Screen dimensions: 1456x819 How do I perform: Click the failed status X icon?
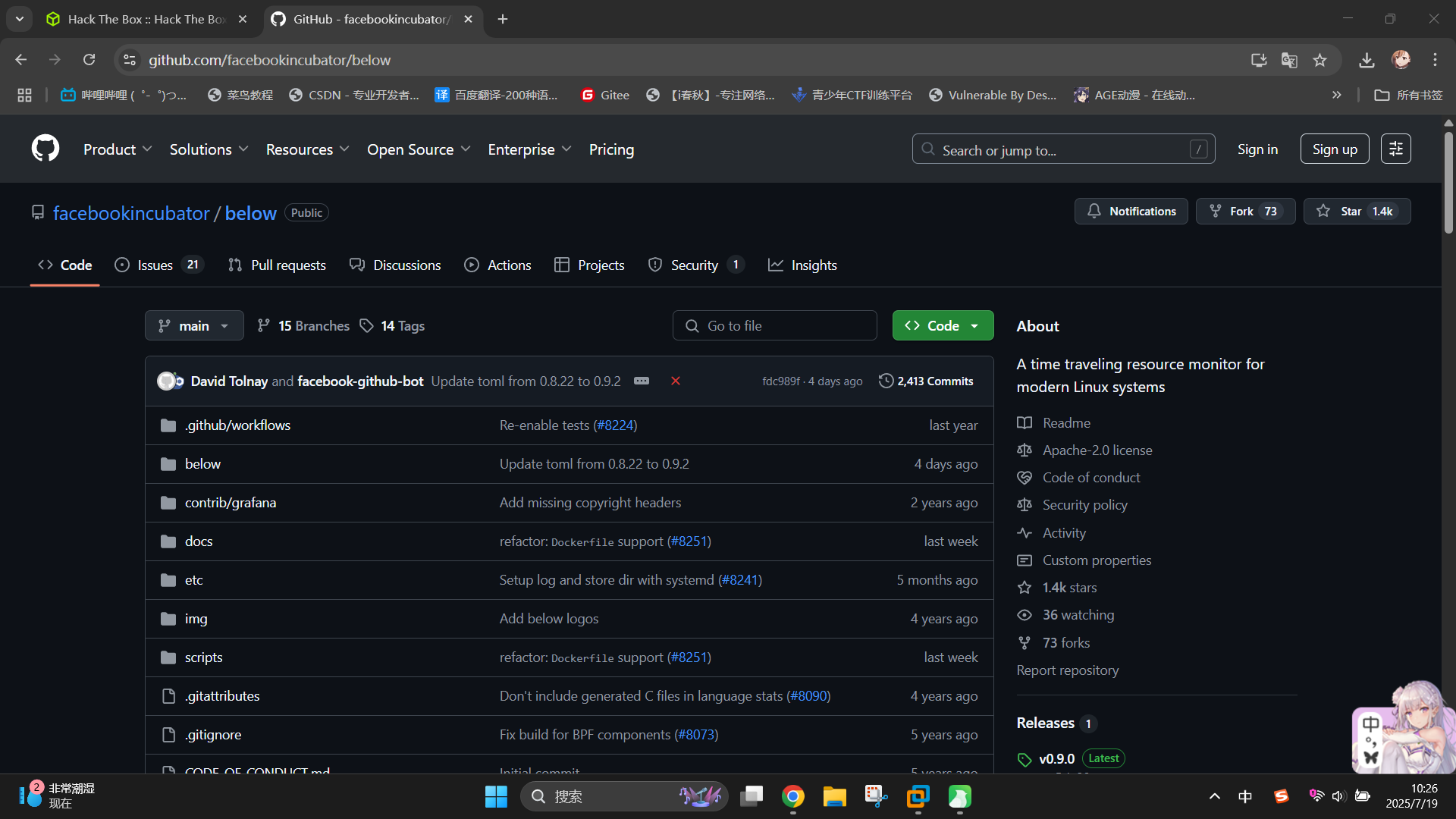pyautogui.click(x=675, y=381)
